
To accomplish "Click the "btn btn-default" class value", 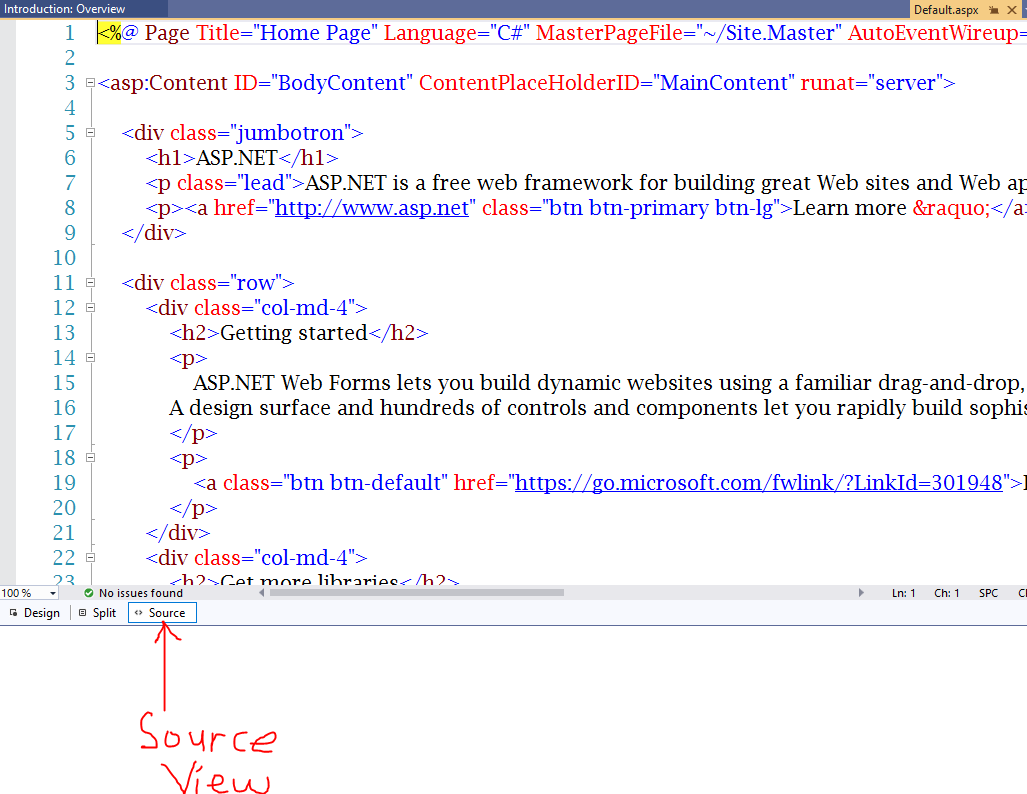I will 365,483.
